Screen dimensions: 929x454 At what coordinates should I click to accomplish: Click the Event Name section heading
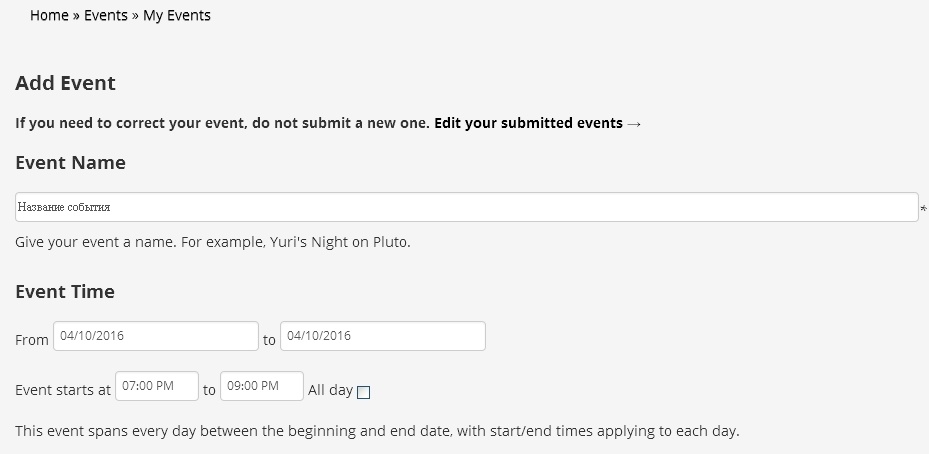[x=70, y=162]
